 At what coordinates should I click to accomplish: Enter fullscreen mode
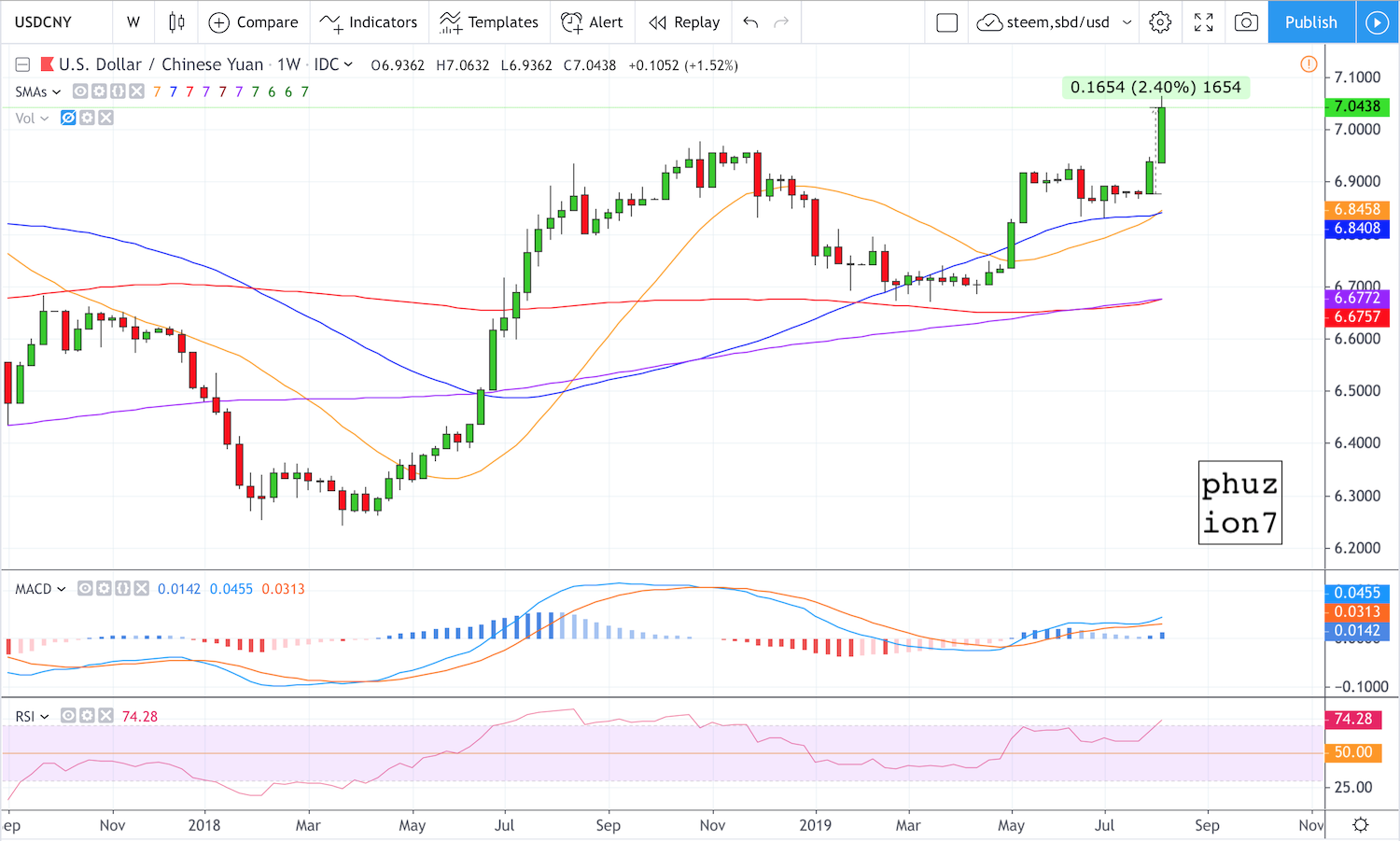[1204, 22]
